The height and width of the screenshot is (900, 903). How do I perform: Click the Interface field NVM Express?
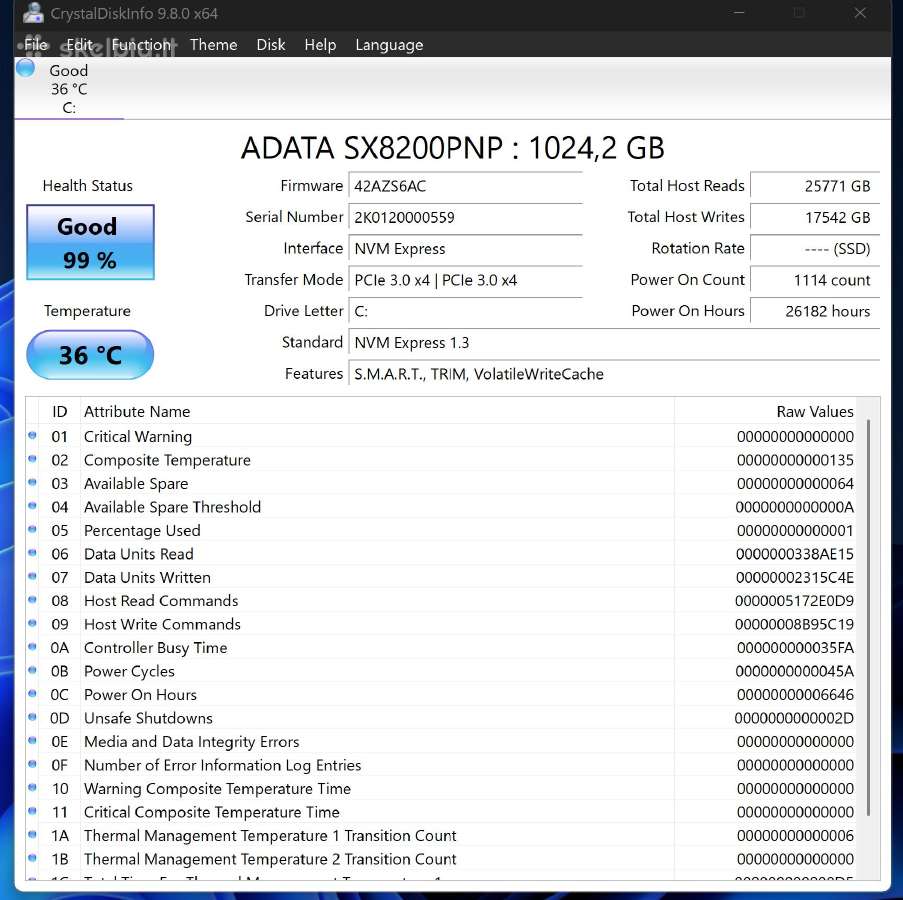click(x=465, y=249)
